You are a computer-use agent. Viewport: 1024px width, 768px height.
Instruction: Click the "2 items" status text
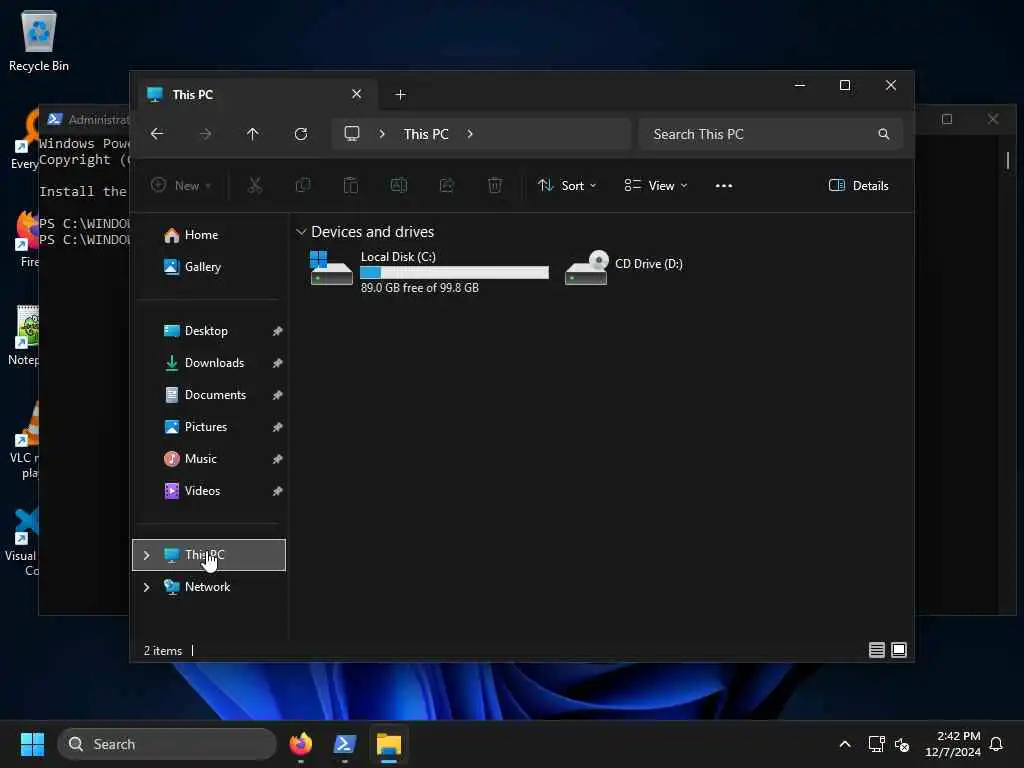click(x=163, y=650)
